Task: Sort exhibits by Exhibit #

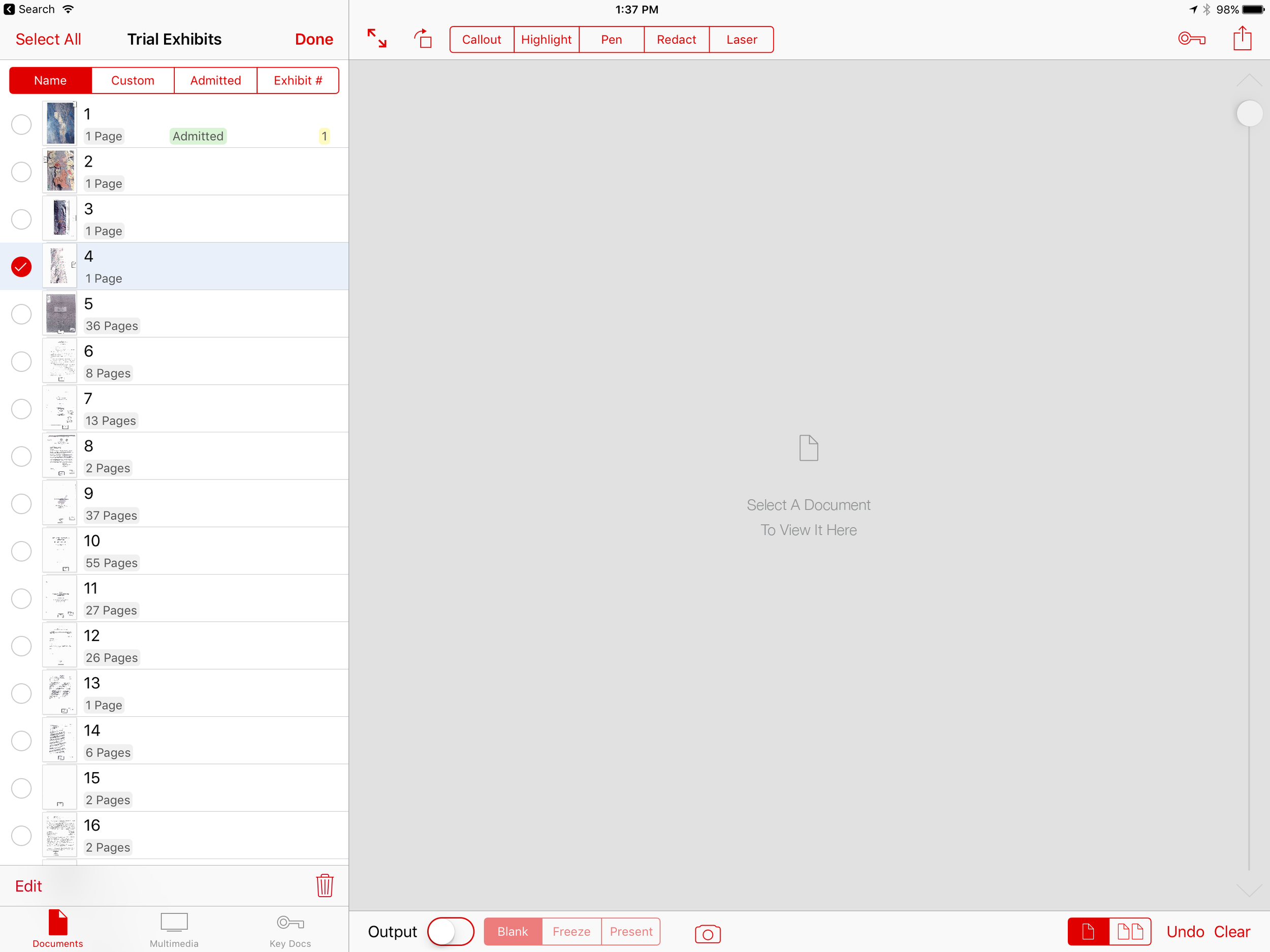Action: point(298,80)
